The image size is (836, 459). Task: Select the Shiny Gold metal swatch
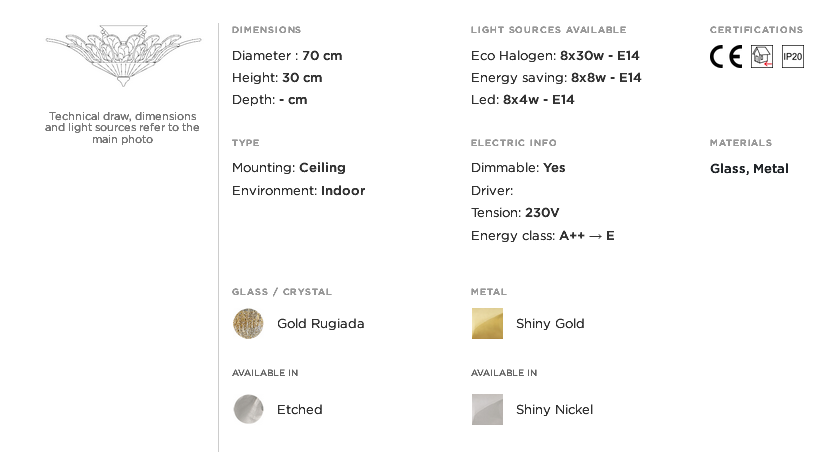(x=487, y=324)
